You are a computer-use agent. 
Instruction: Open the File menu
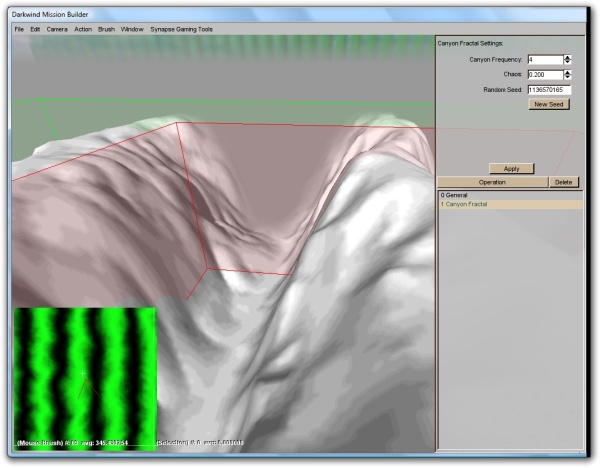coord(19,29)
